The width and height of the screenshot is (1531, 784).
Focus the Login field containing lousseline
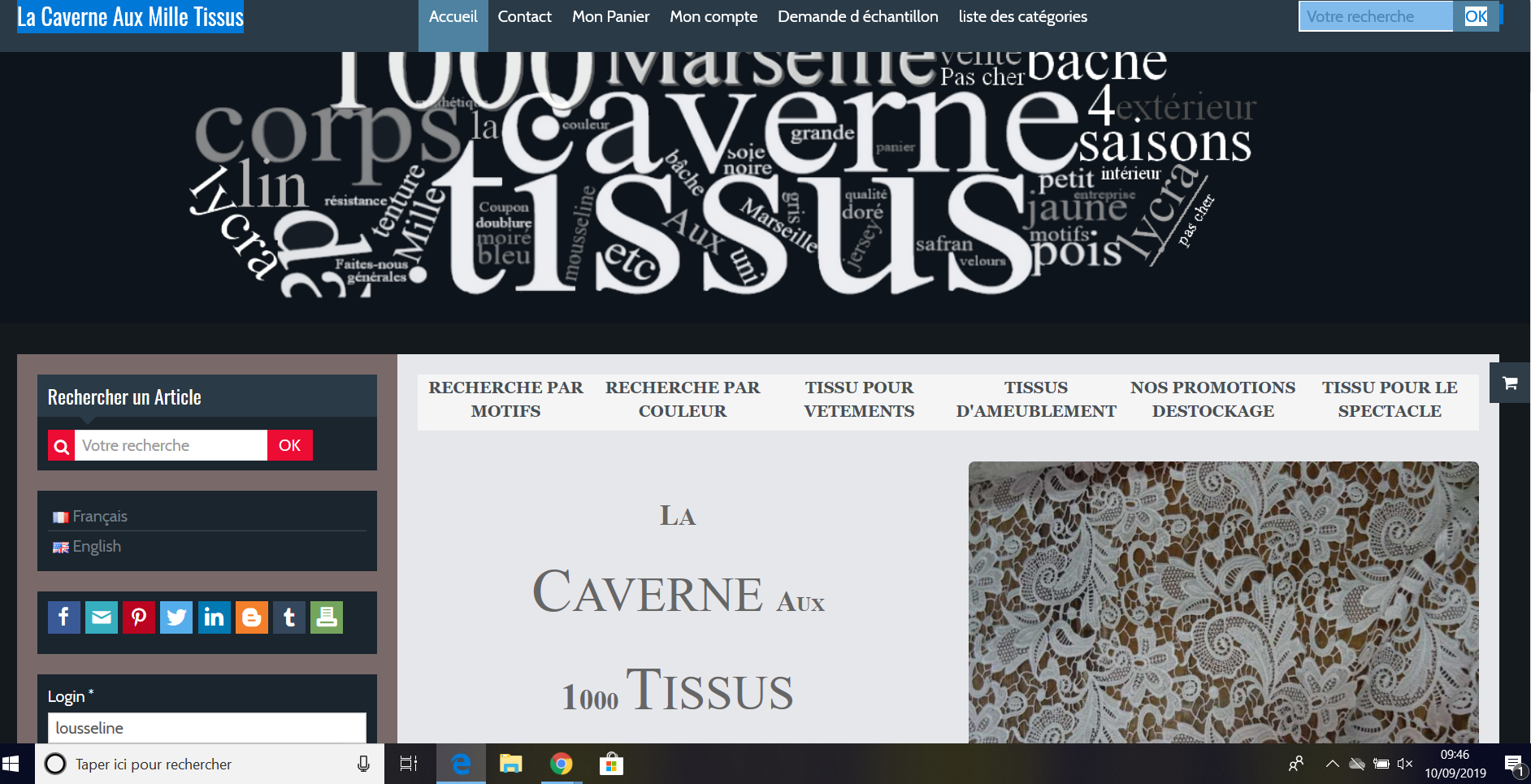(207, 728)
